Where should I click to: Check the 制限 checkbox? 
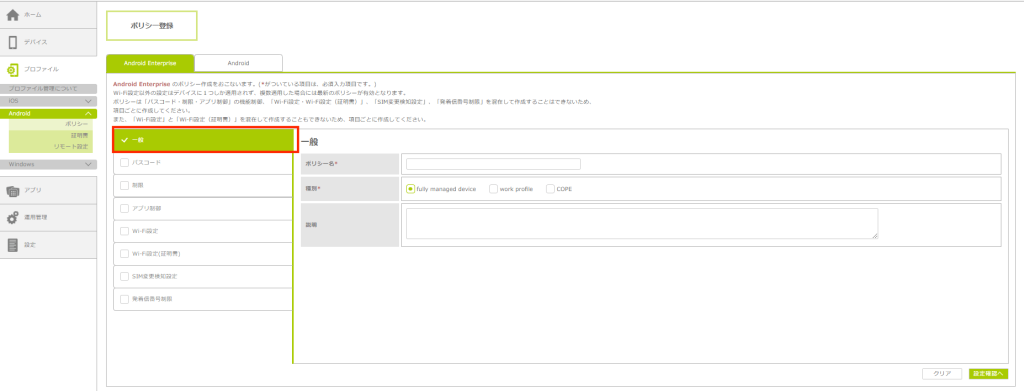(x=124, y=185)
